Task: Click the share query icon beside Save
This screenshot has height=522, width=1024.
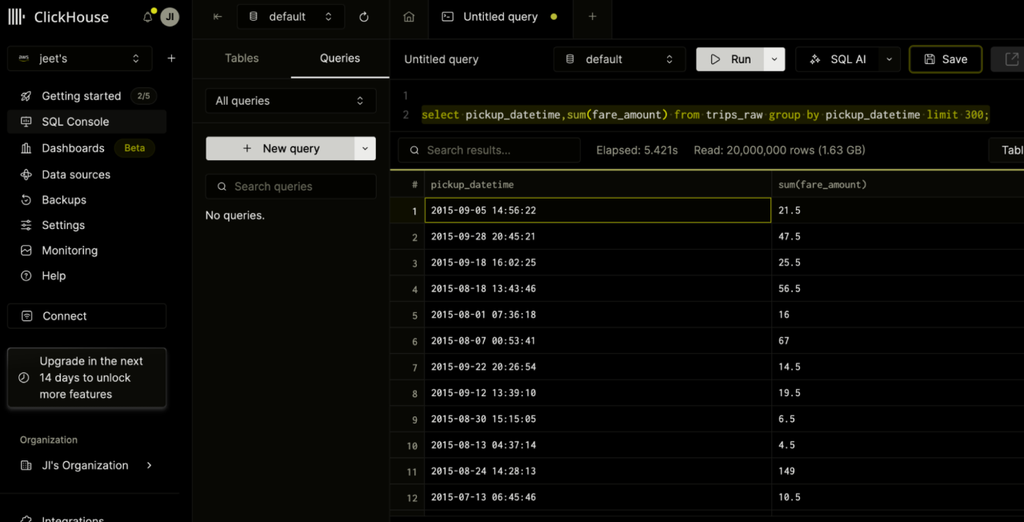Action: click(1011, 59)
